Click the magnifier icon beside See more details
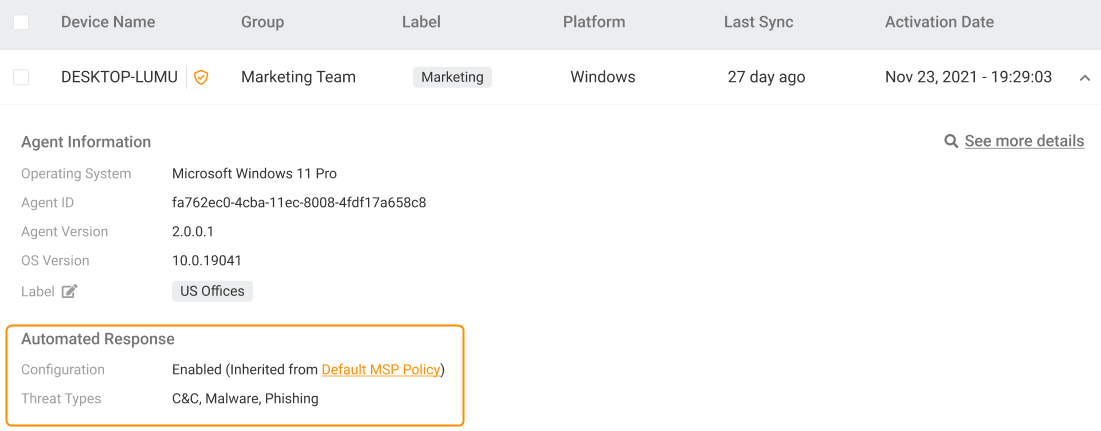1101x431 pixels. (951, 142)
